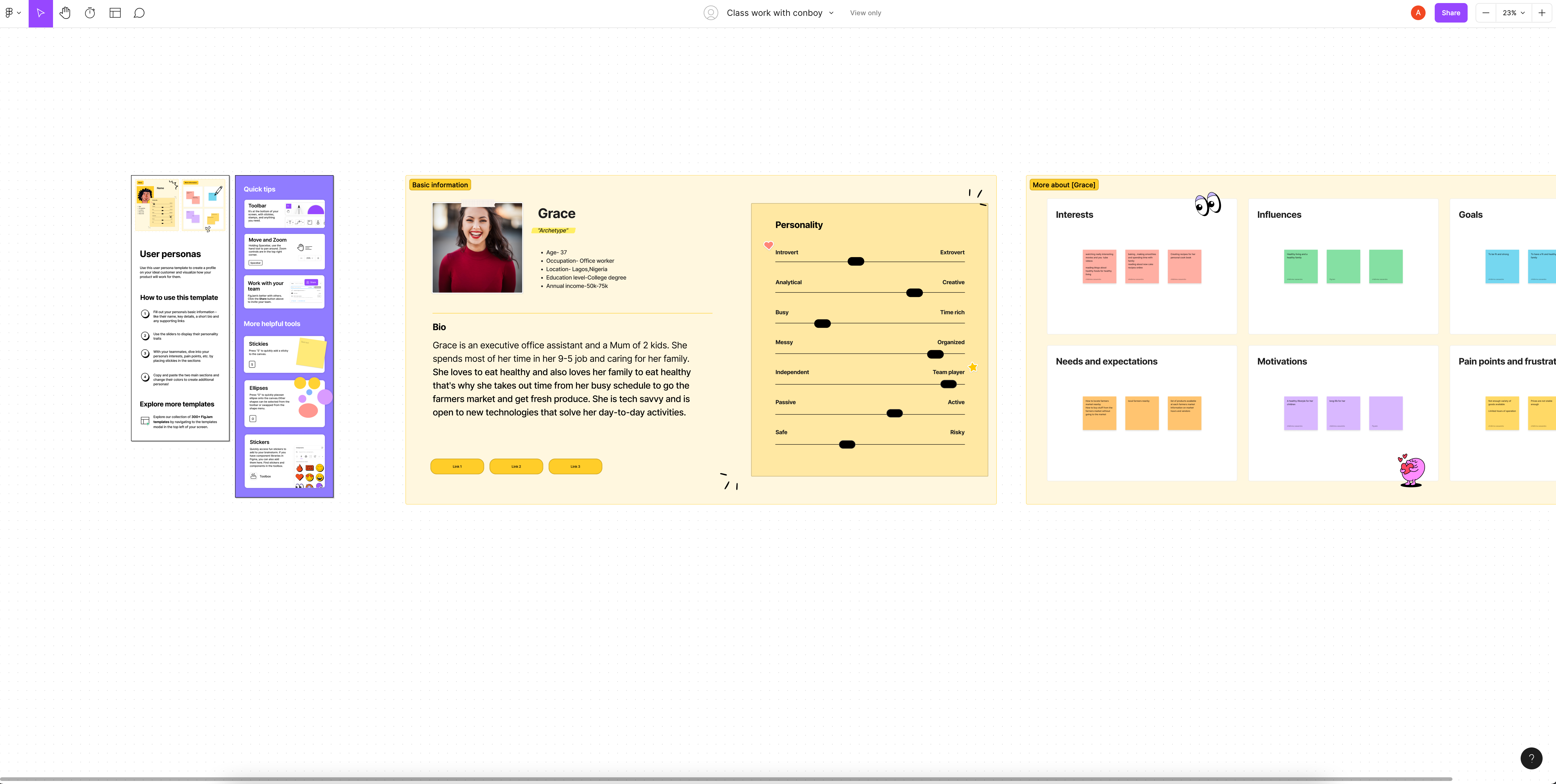Click the star sticker near Team player
This screenshot has width=1556, height=784.
point(972,367)
